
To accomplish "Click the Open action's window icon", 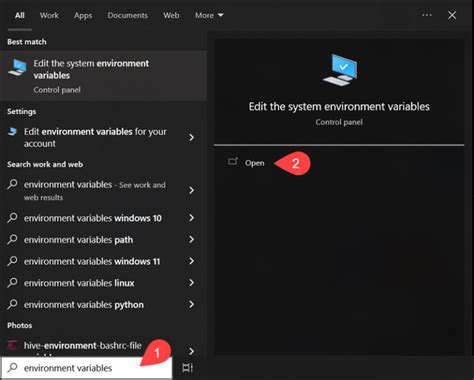I will point(233,162).
